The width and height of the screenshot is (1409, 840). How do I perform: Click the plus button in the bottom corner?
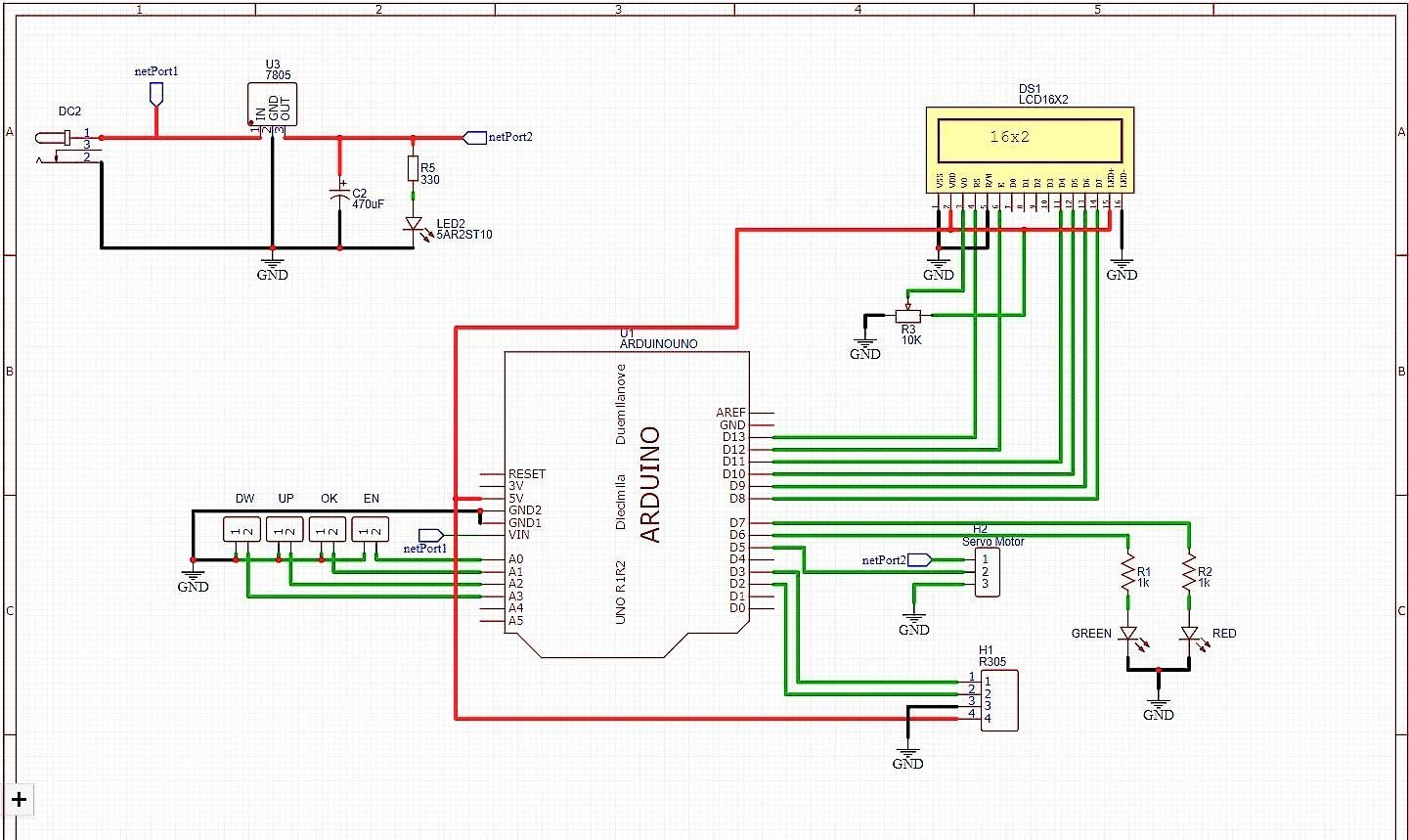coord(21,800)
